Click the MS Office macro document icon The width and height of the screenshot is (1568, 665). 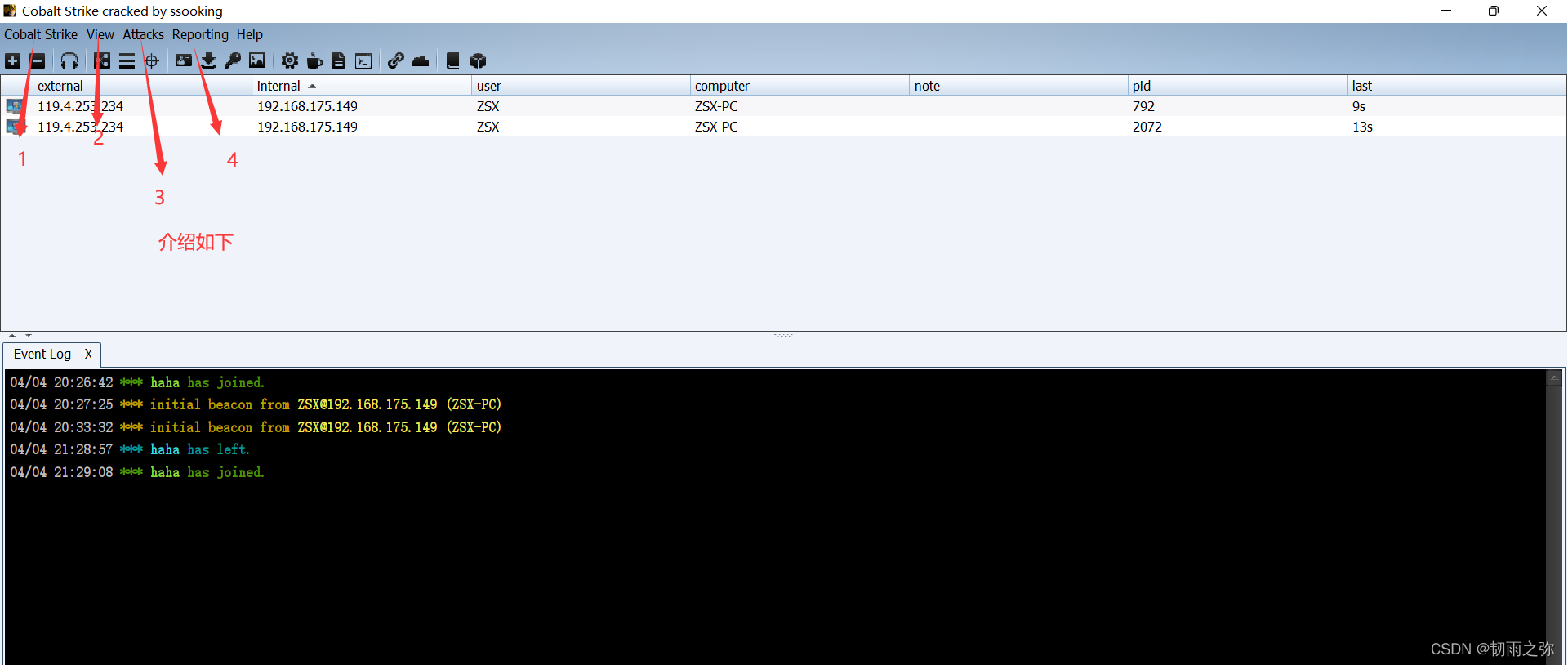tap(339, 61)
